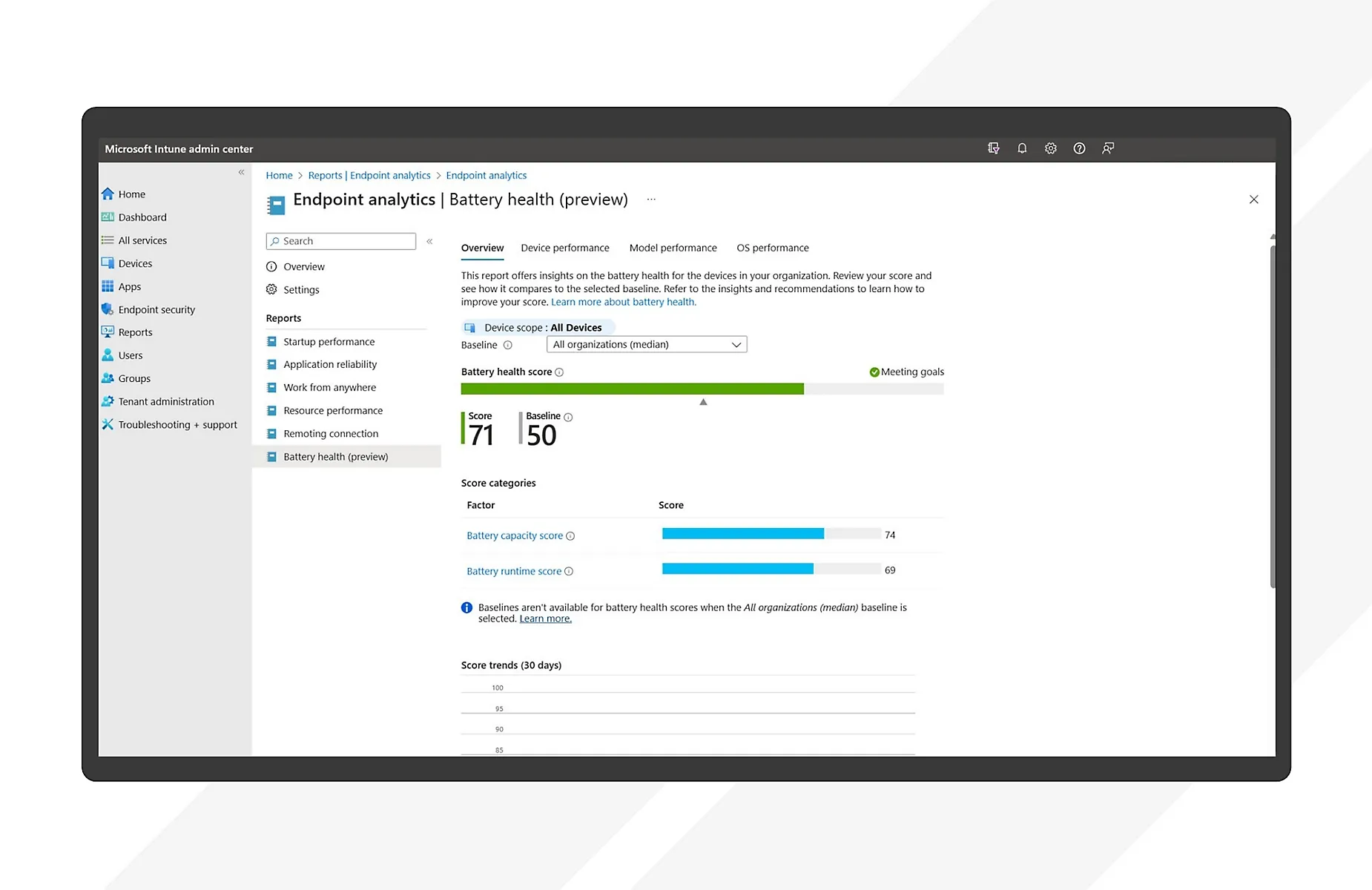The width and height of the screenshot is (1372, 890).
Task: Open the notifications bell
Action: pyautogui.click(x=1022, y=148)
